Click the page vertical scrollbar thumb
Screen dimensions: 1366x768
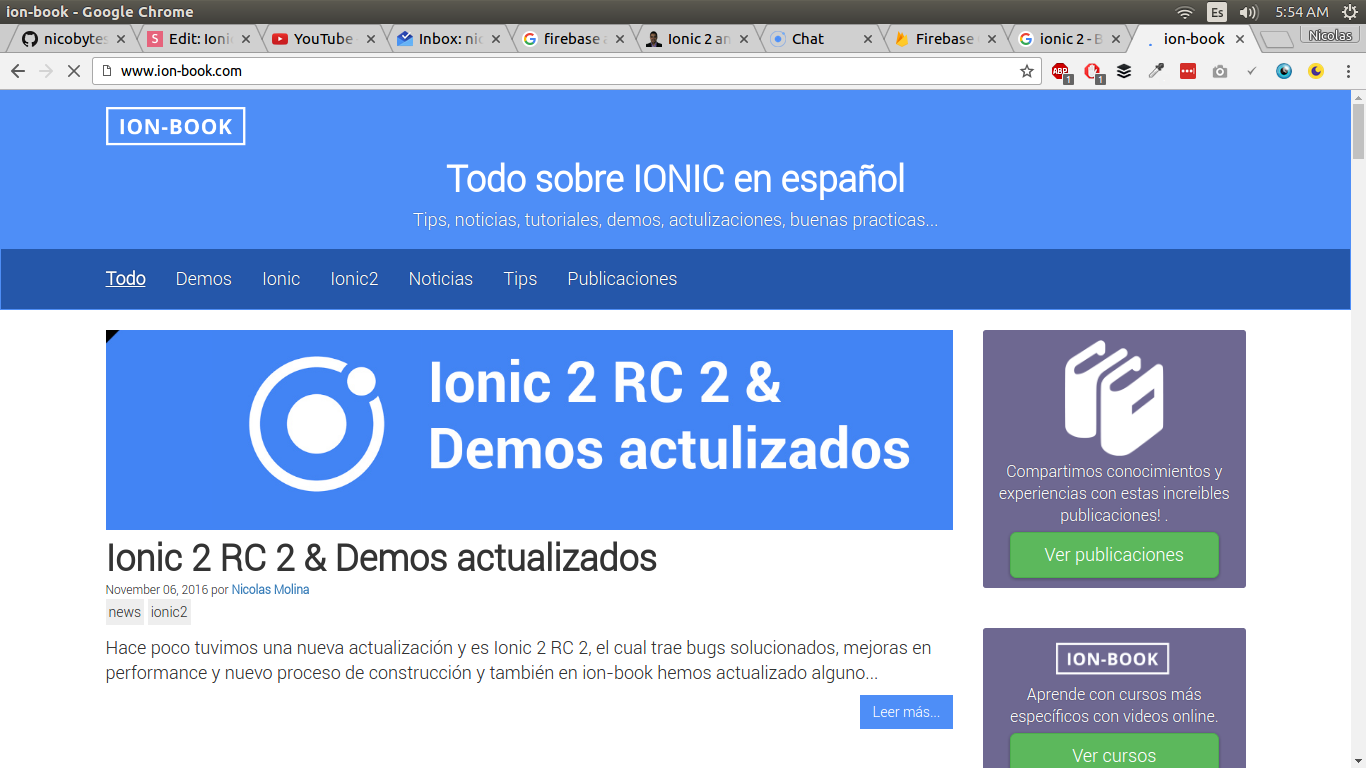pyautogui.click(x=1358, y=130)
